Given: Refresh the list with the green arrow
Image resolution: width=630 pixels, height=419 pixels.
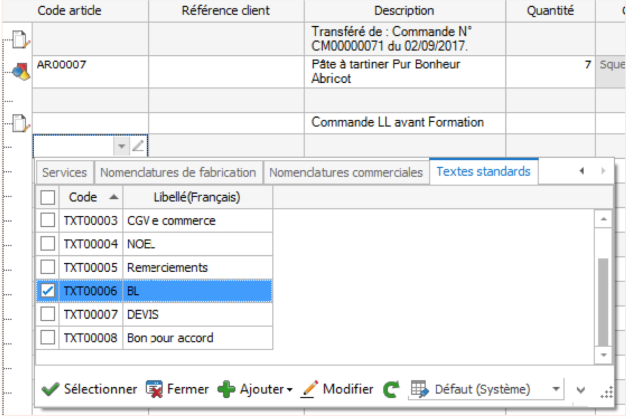Looking at the screenshot, I should pyautogui.click(x=391, y=389).
